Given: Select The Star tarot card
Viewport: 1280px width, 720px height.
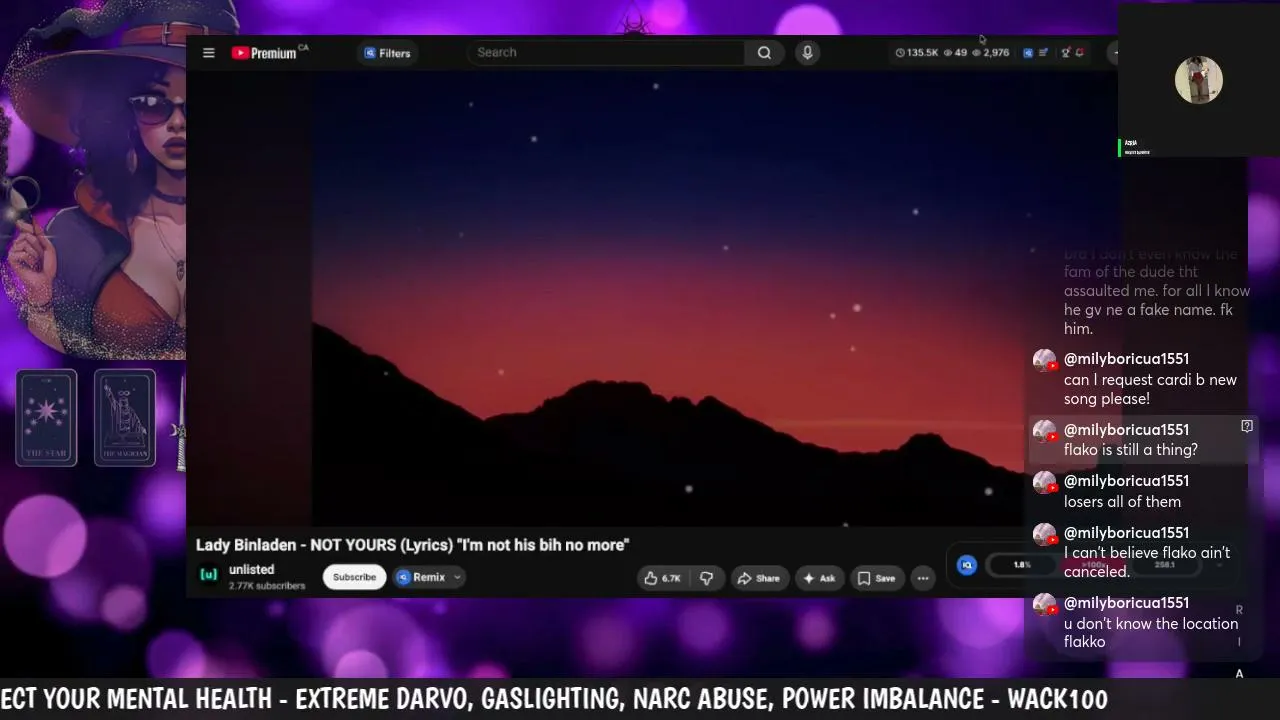Looking at the screenshot, I should click(46, 418).
